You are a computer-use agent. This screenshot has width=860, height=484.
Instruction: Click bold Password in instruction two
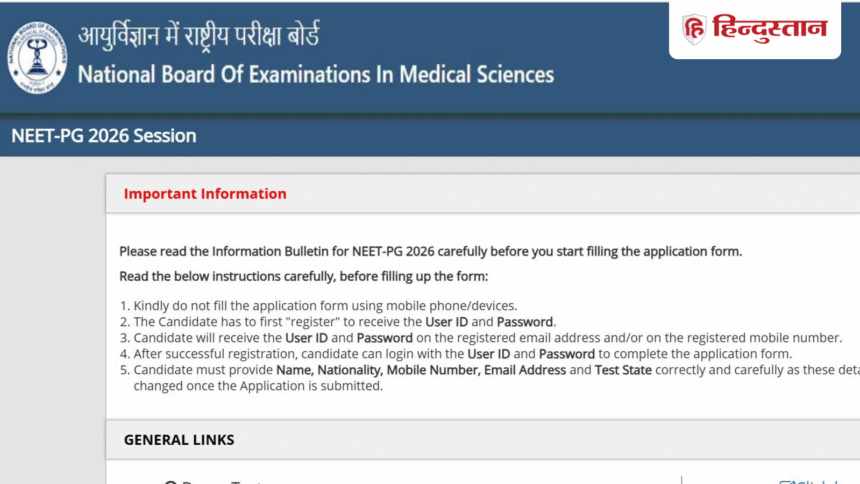[x=524, y=322]
